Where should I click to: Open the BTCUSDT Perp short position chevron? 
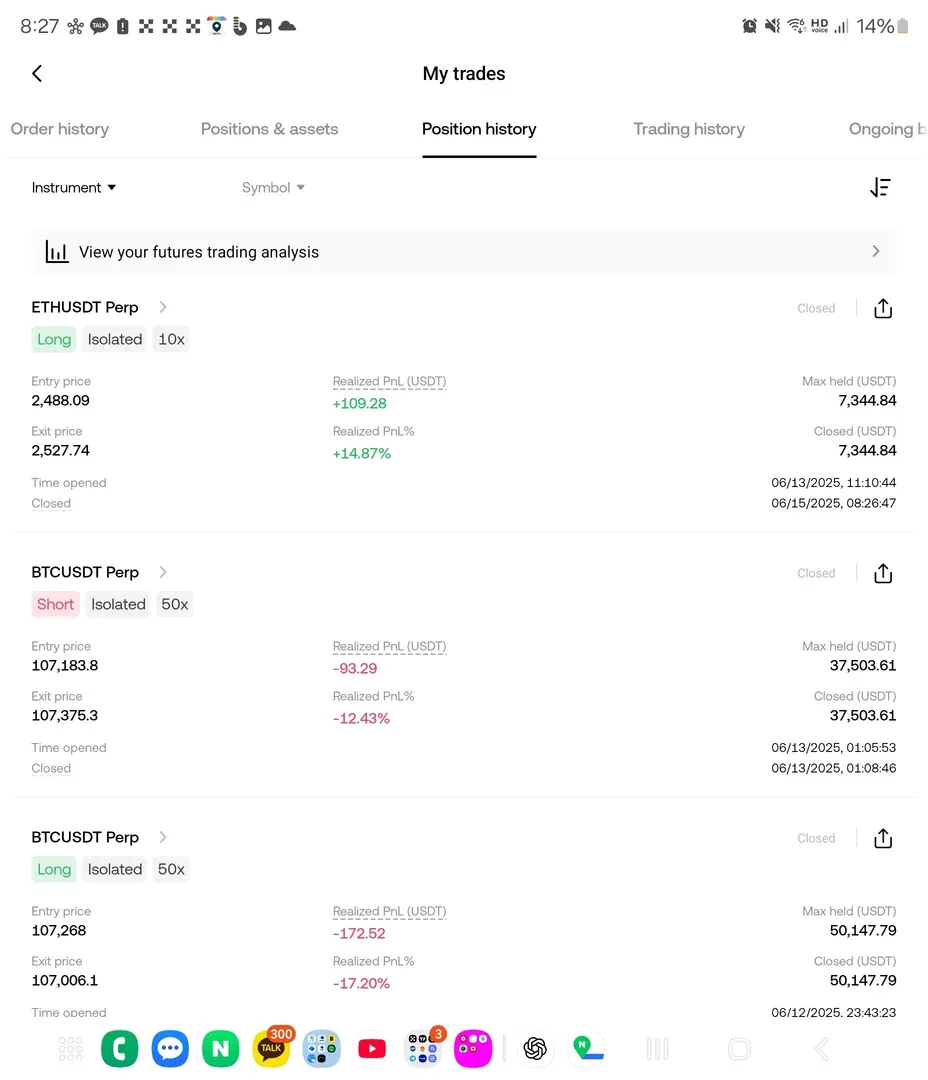[163, 572]
